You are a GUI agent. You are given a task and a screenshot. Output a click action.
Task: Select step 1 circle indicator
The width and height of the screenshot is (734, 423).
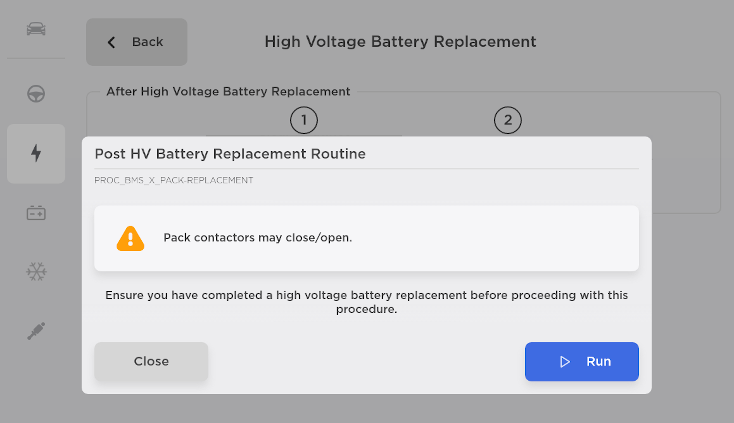point(304,121)
